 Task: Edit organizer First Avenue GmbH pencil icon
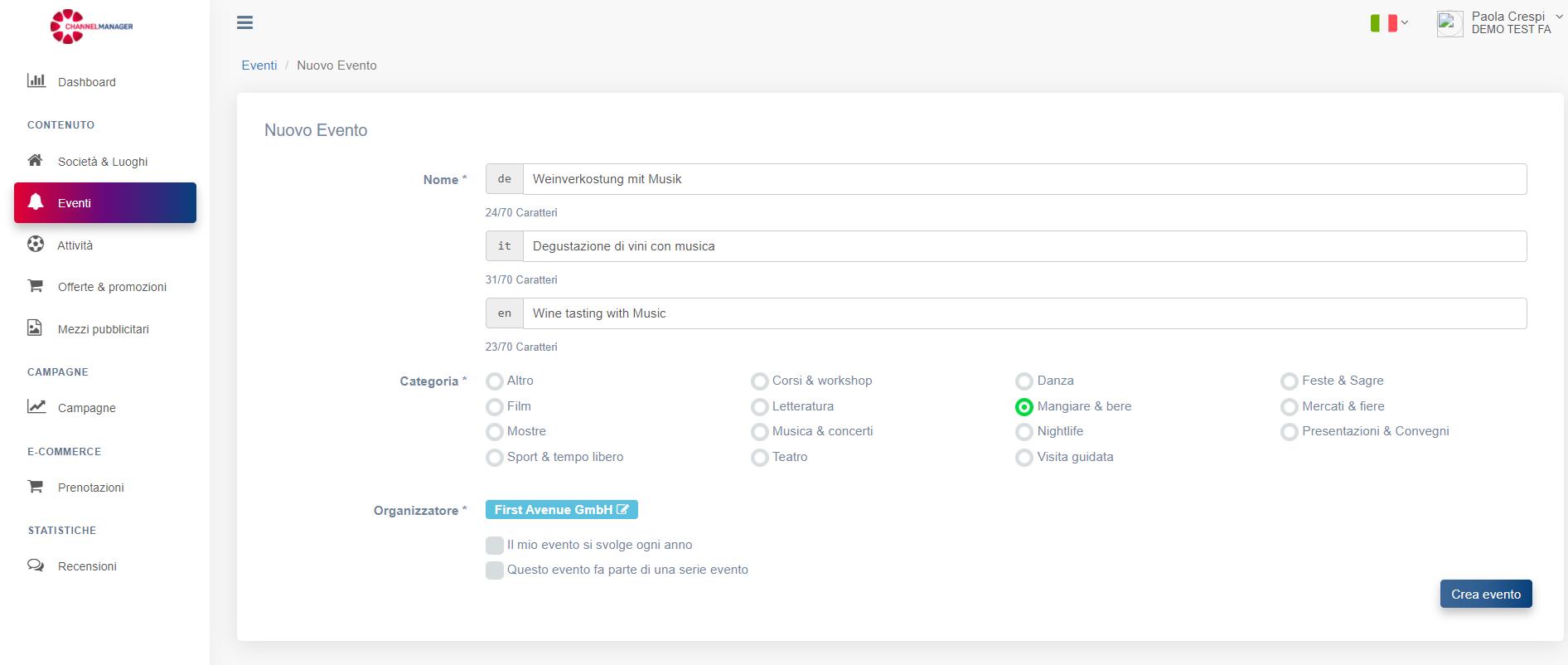coord(623,510)
